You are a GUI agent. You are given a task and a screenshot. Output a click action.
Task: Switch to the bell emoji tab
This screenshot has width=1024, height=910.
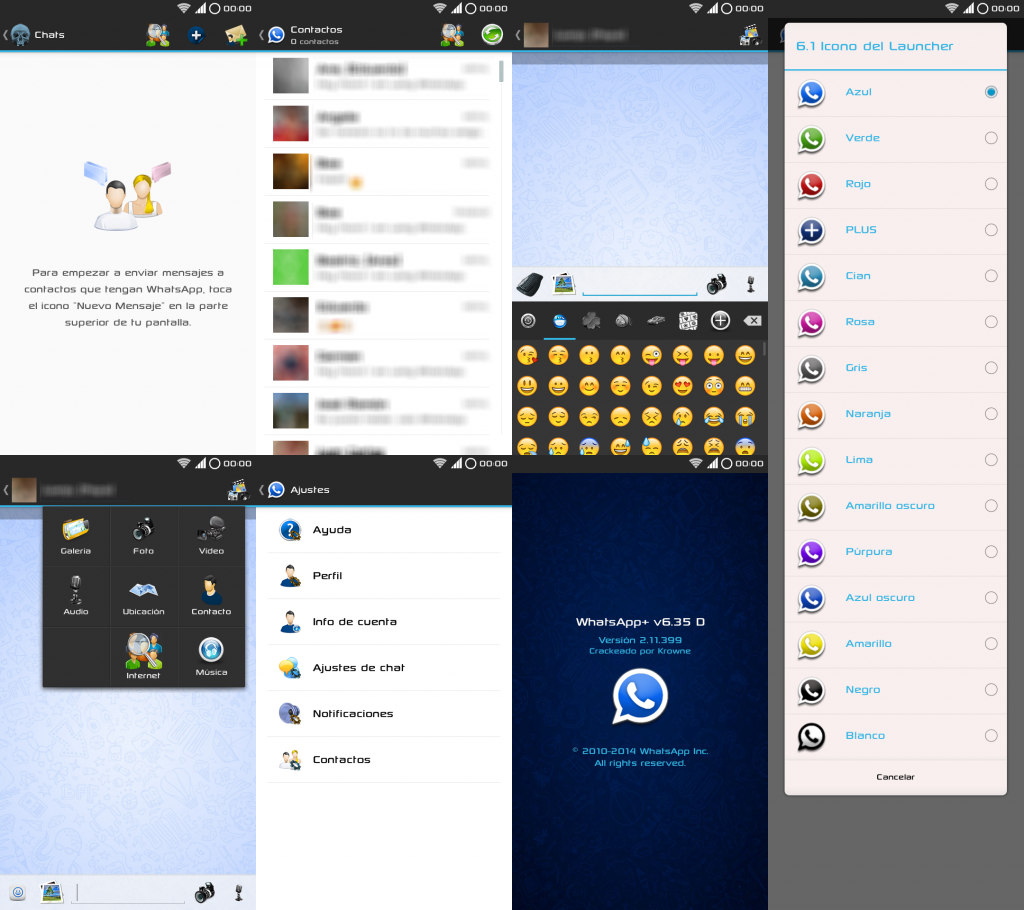[x=623, y=321]
